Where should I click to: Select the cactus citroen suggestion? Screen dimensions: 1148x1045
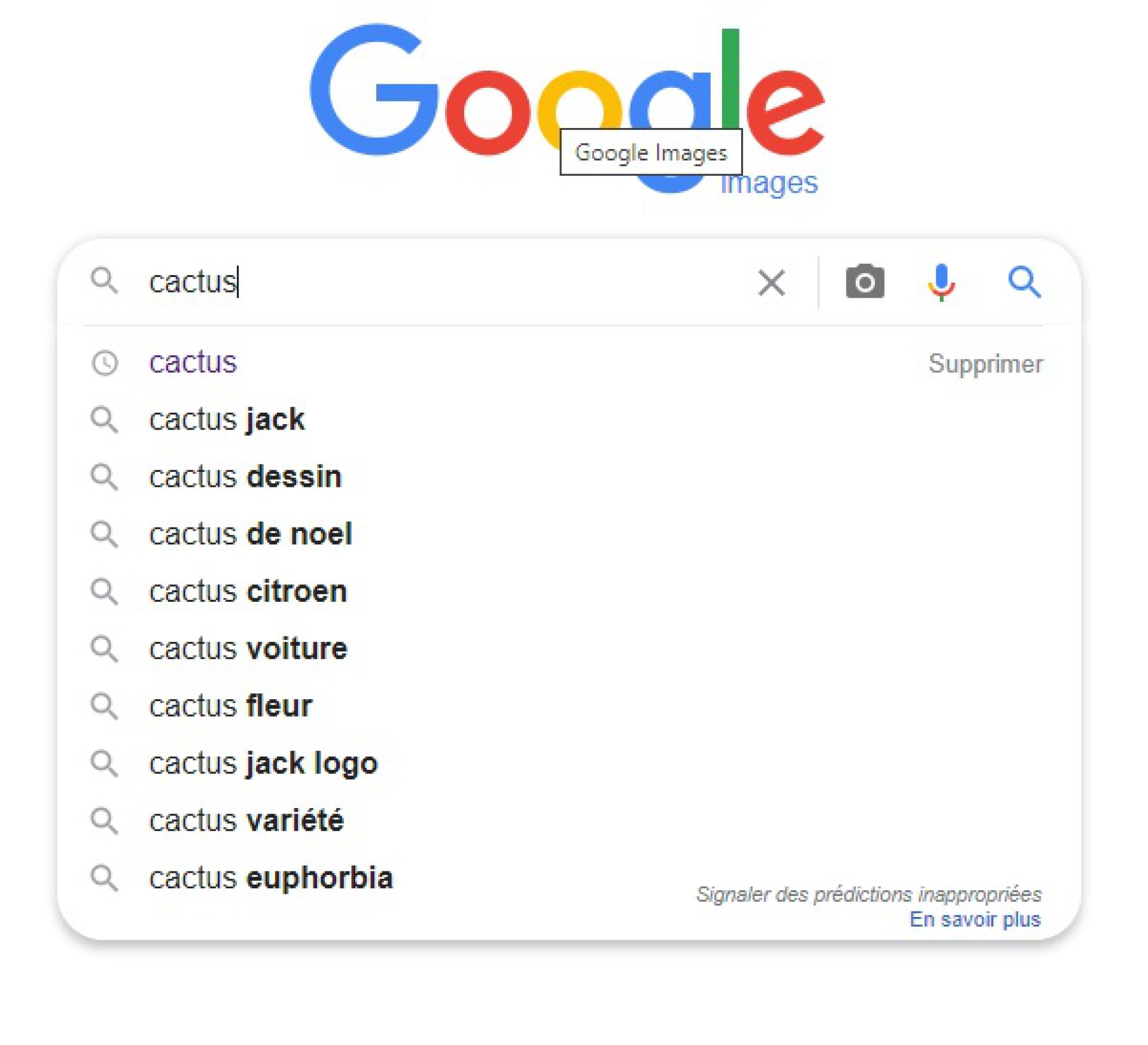248,591
